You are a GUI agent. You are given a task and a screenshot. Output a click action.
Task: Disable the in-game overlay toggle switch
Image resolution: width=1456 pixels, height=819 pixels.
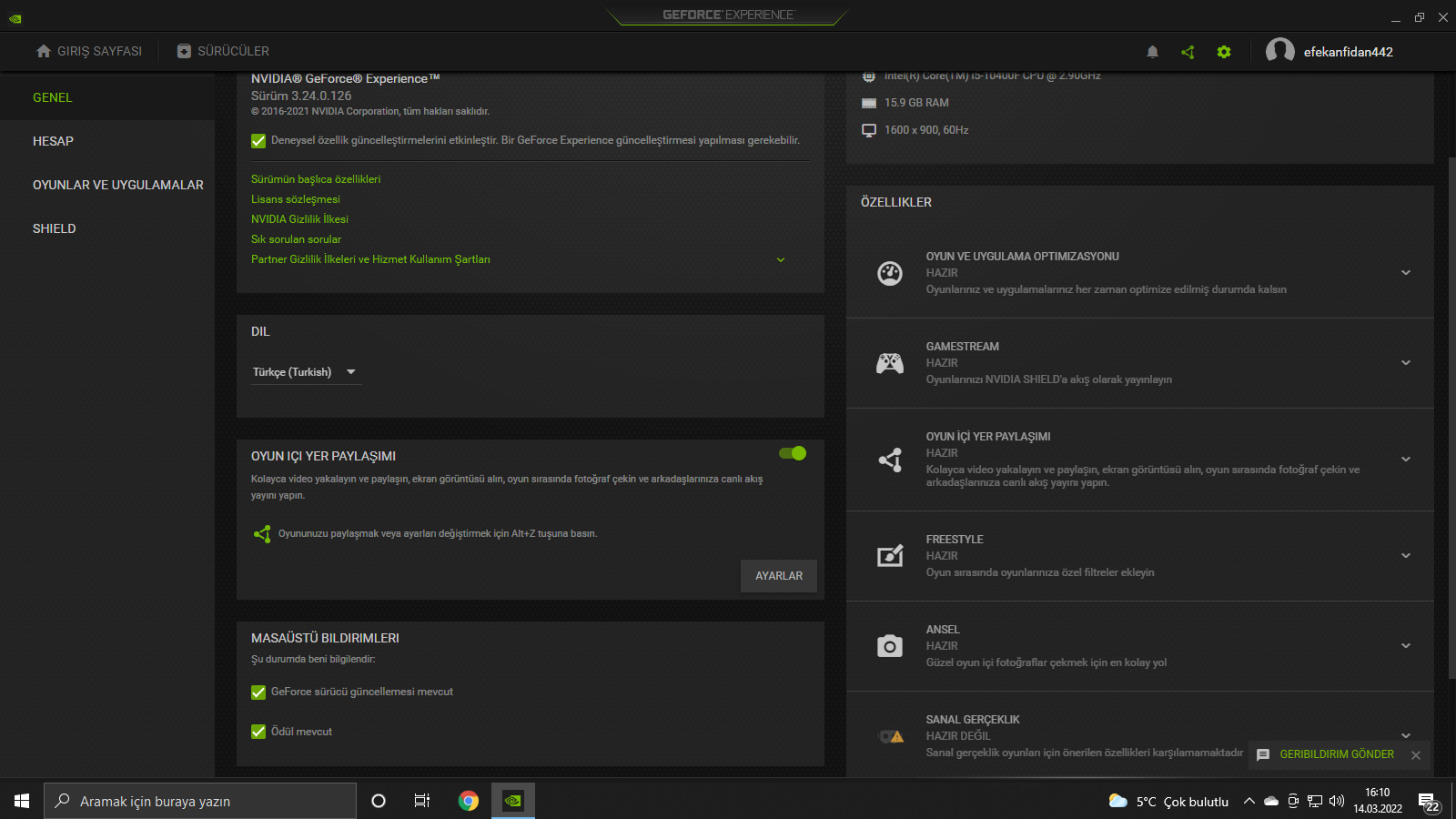[x=793, y=453]
